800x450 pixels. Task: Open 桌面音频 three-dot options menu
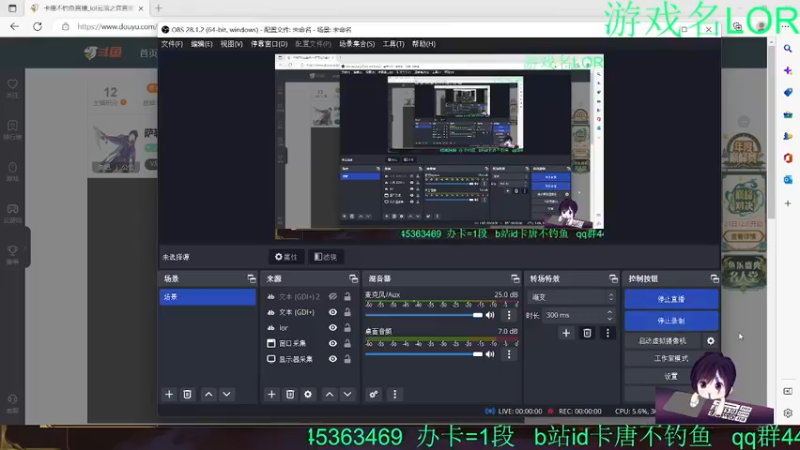click(509, 354)
